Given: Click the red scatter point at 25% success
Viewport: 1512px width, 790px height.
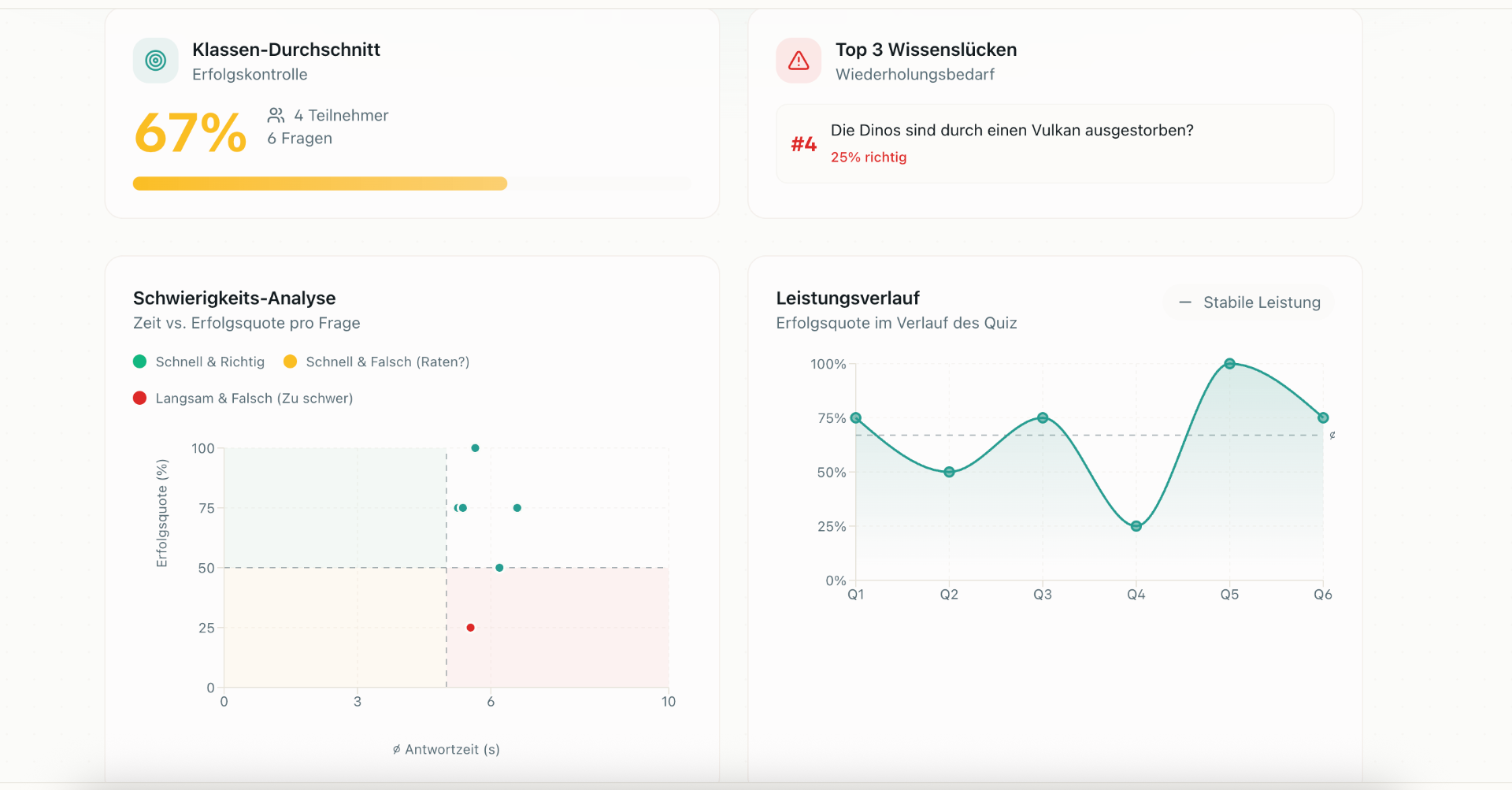Looking at the screenshot, I should pyautogui.click(x=471, y=628).
